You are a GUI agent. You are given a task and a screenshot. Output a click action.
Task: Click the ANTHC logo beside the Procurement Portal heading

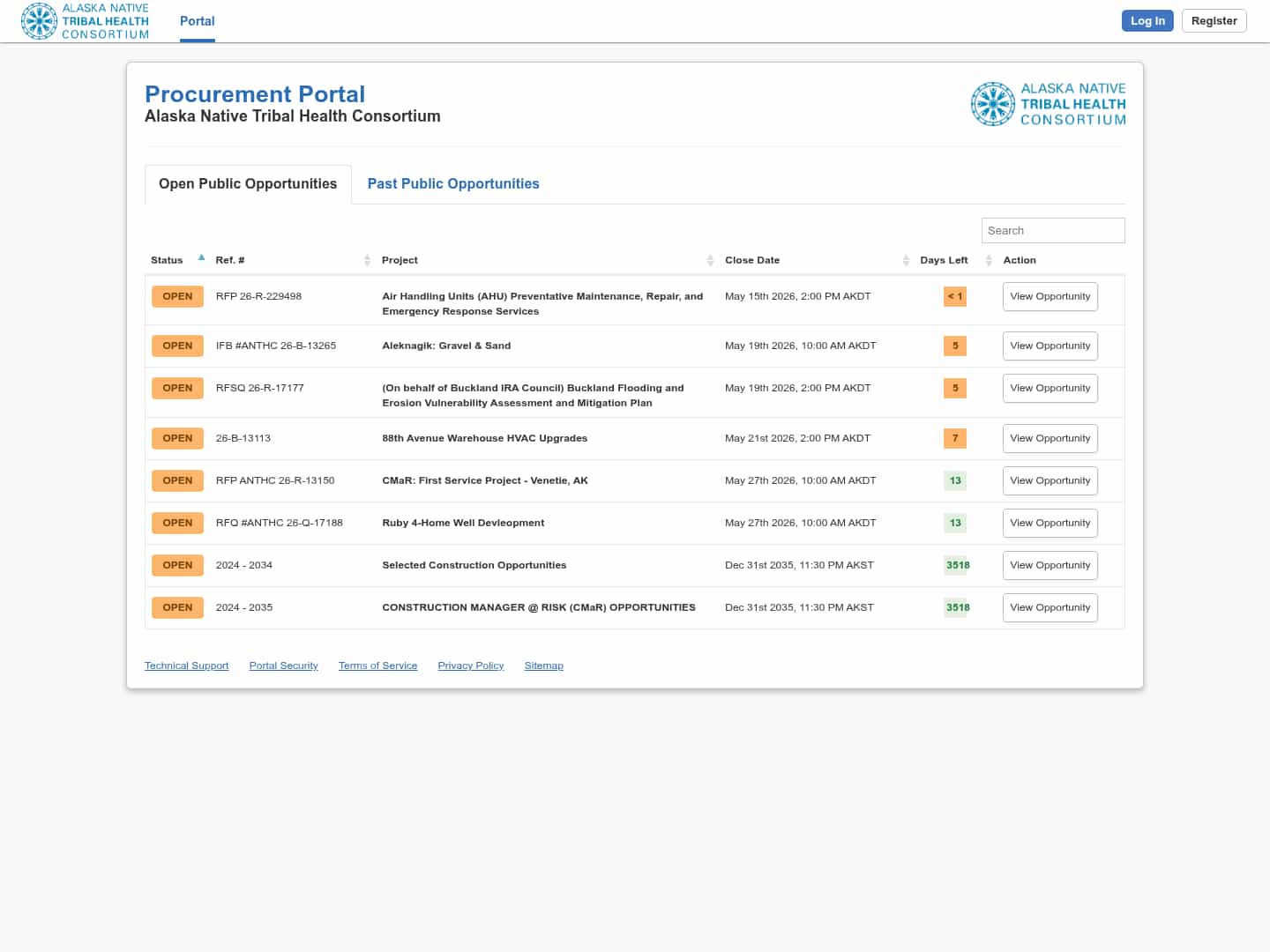1048,104
